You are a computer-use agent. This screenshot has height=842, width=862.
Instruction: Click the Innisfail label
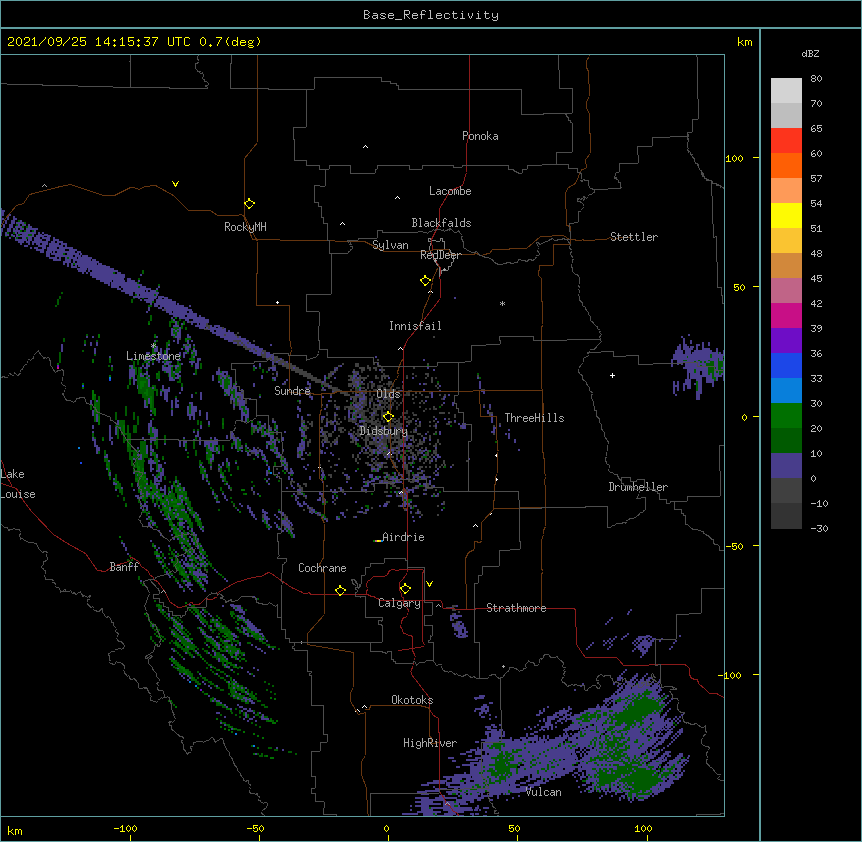click(415, 326)
